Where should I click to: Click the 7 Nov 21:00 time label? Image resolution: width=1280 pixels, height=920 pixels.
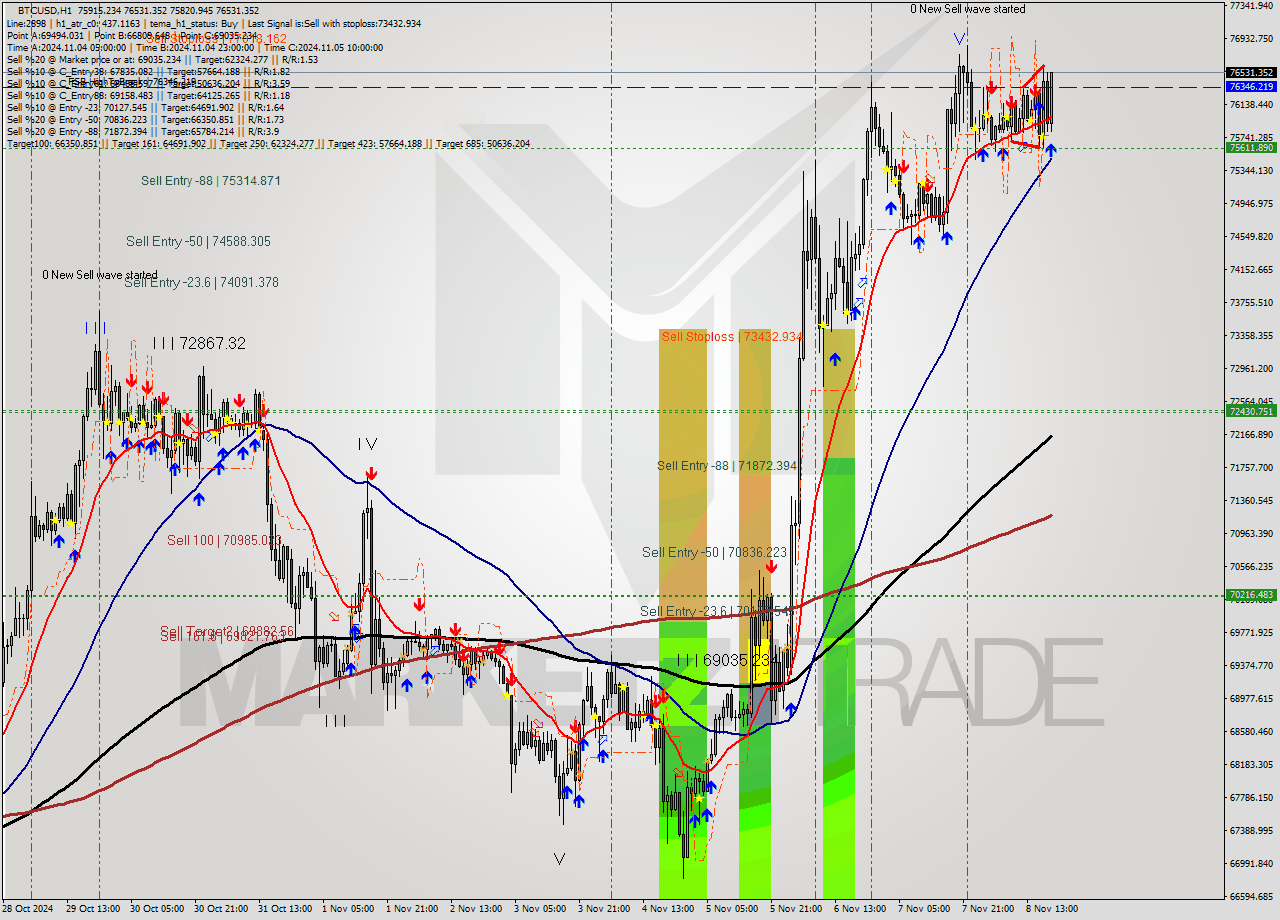click(x=989, y=909)
